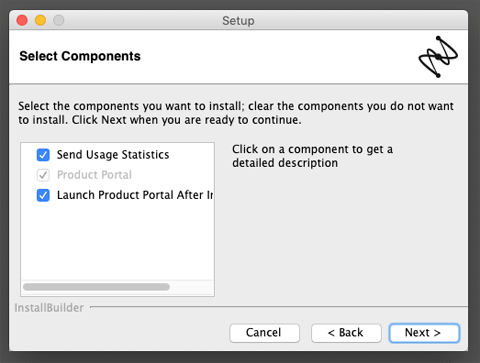
Task: Select the Launch Product Portal After row label
Action: 135,195
